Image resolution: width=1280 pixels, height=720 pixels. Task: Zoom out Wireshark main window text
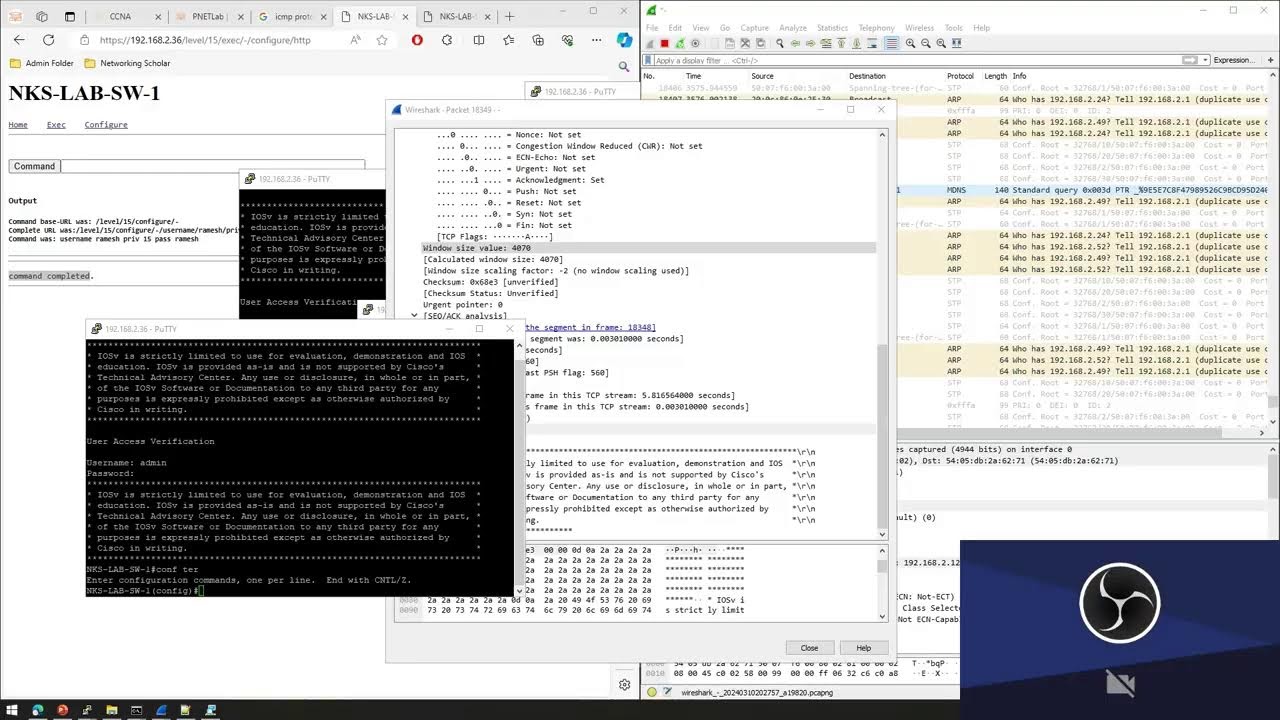click(926, 43)
